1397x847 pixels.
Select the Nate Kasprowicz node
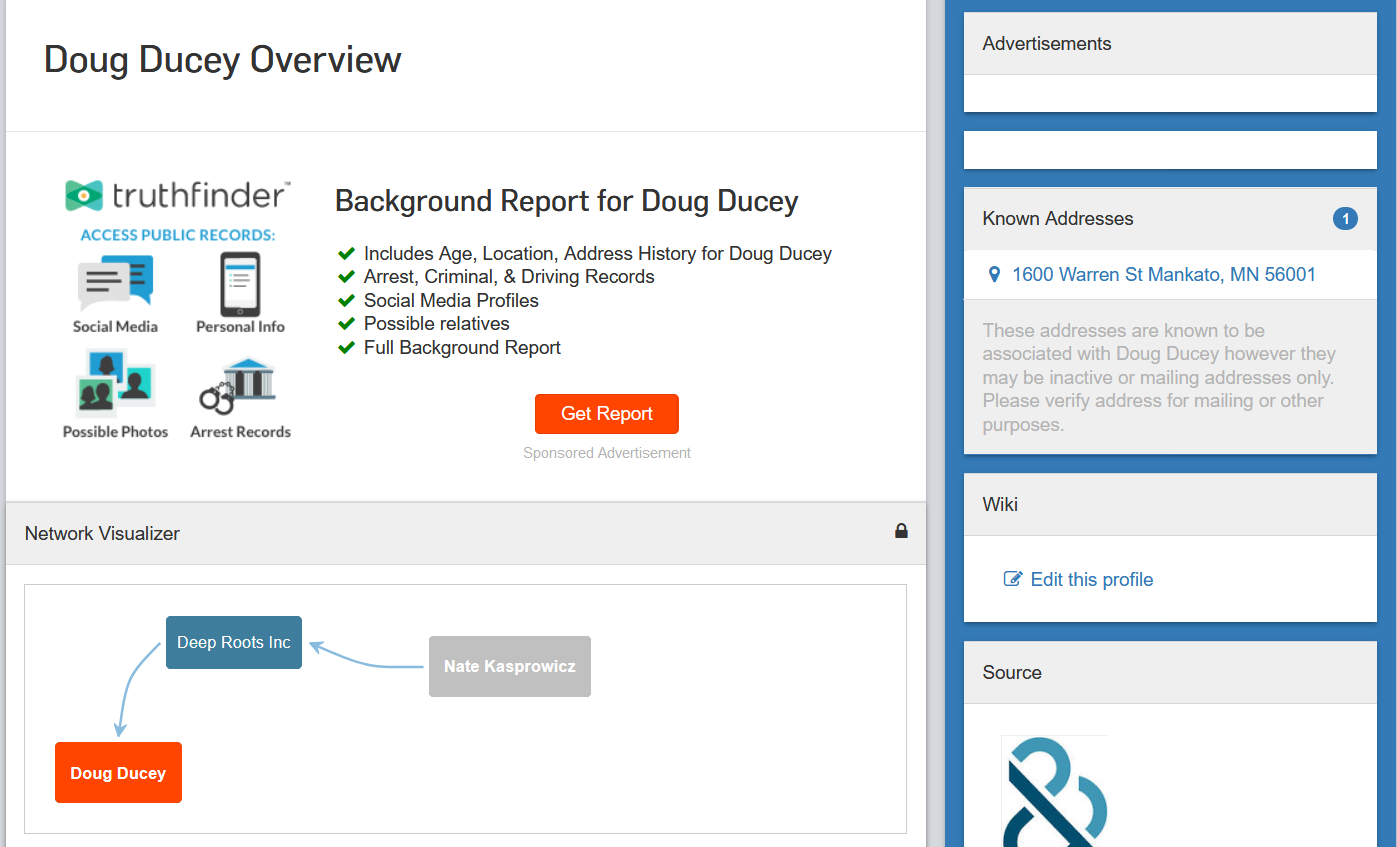click(510, 666)
